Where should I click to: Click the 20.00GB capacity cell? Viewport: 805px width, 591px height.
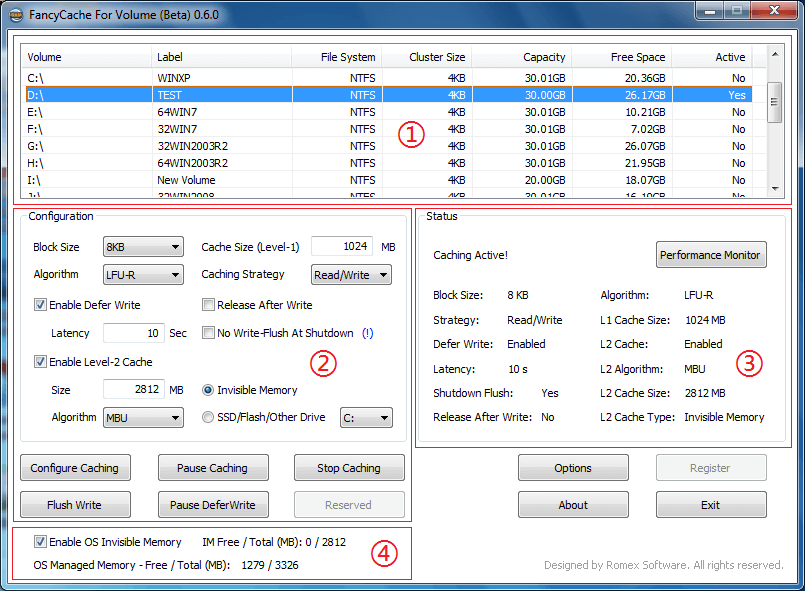tap(545, 180)
